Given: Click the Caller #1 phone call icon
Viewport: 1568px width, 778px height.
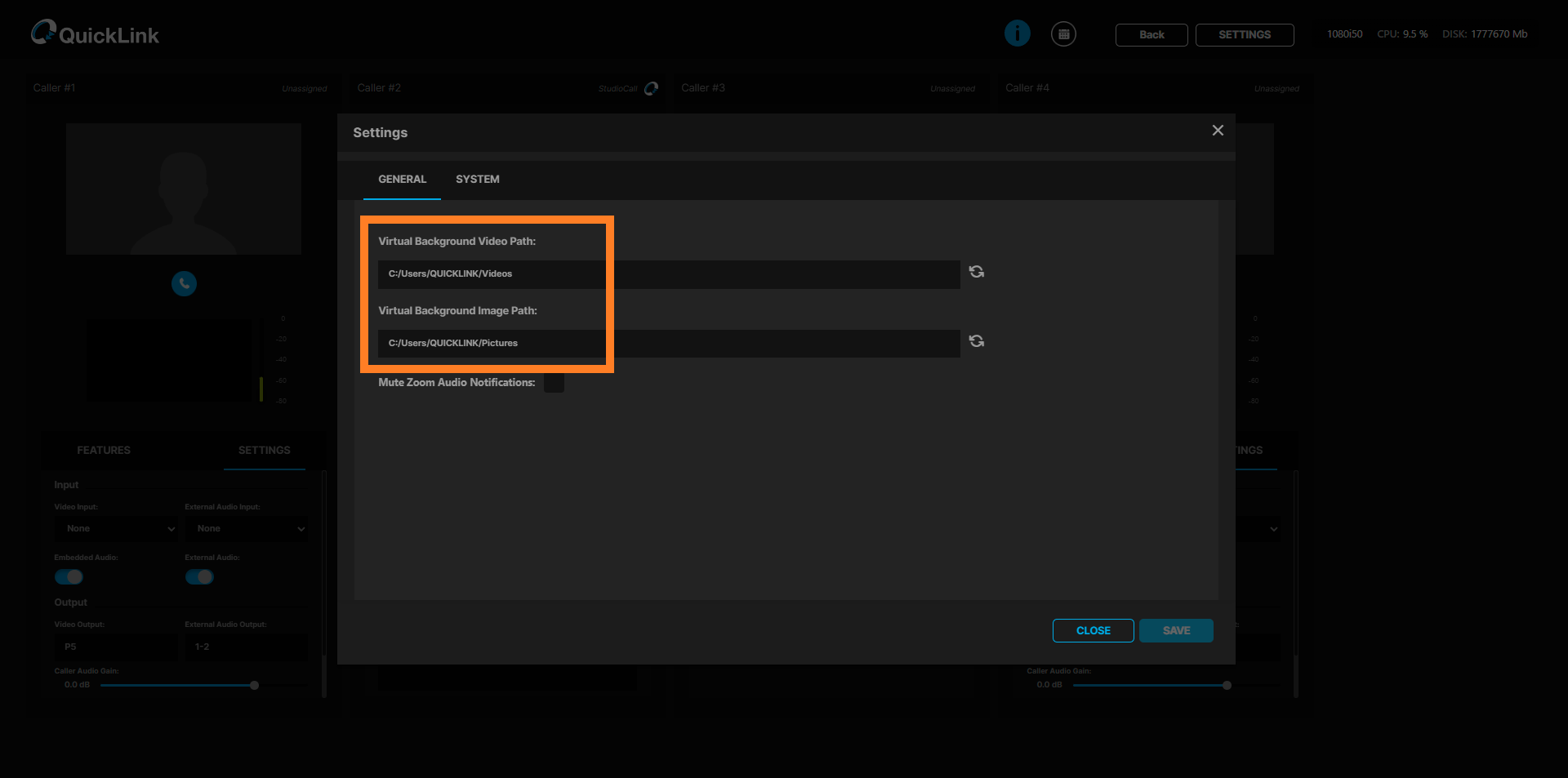Looking at the screenshot, I should [184, 283].
